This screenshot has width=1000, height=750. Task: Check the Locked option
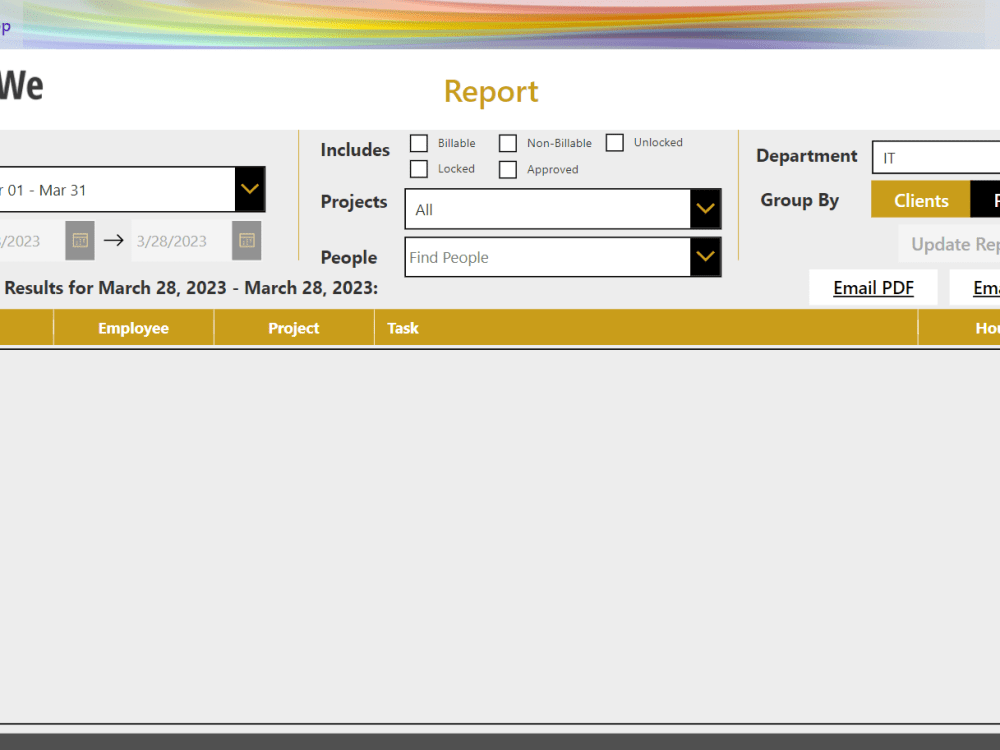[x=418, y=169]
